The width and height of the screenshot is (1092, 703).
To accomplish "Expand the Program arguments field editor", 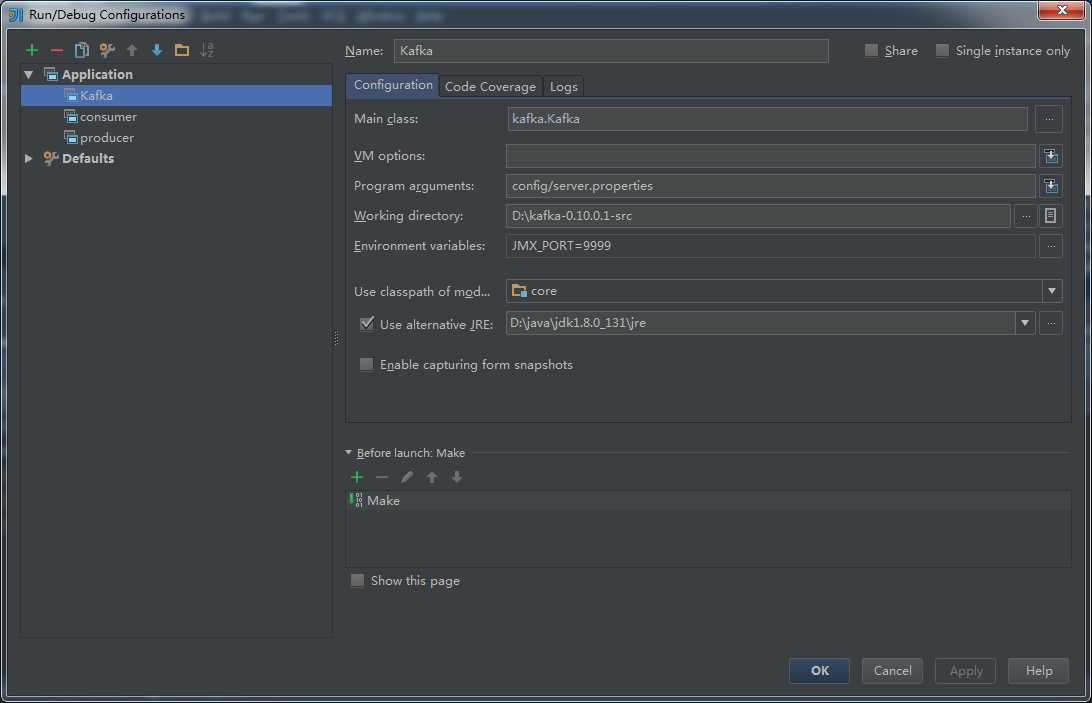I will click(1051, 186).
